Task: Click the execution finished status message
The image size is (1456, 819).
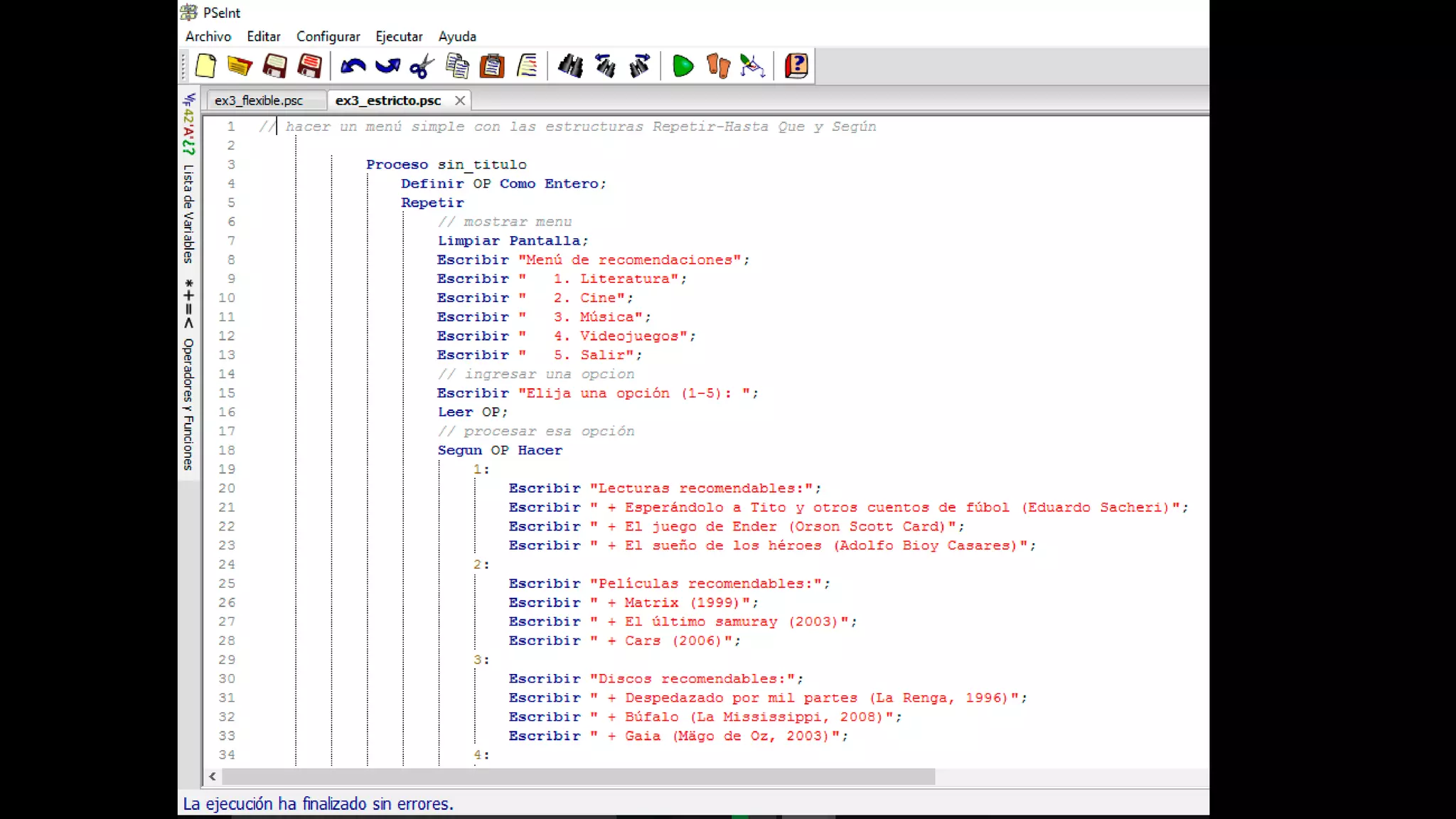Action: tap(318, 804)
